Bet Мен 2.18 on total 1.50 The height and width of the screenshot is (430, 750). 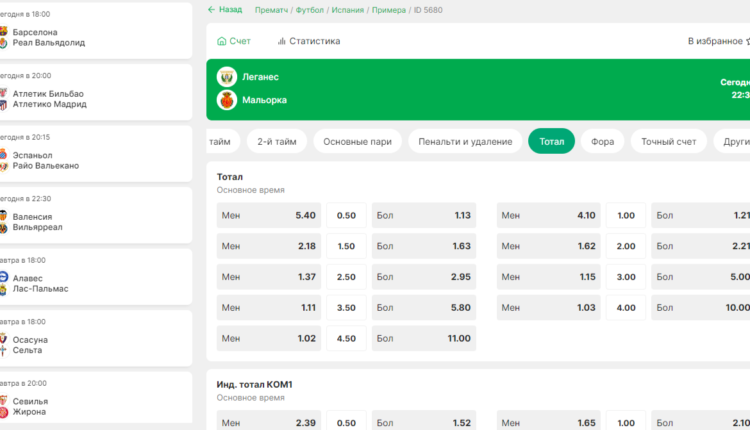coord(269,246)
